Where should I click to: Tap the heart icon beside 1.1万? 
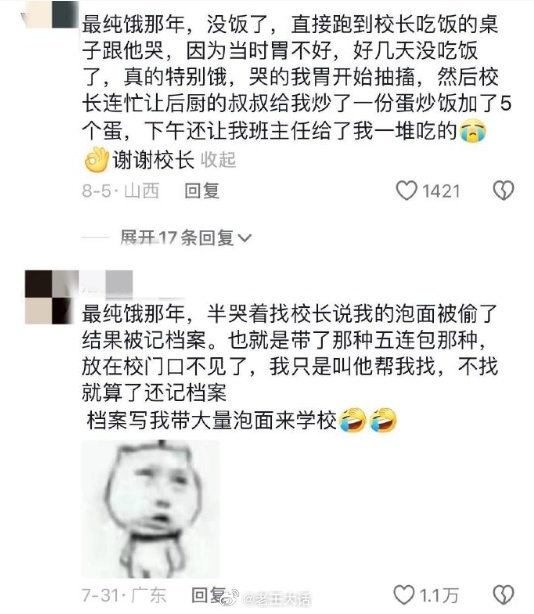coord(404,595)
